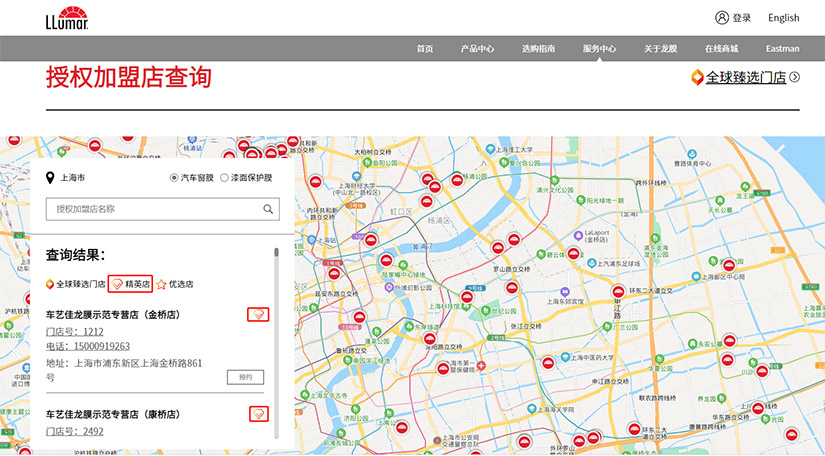
Task: Open the 产品中心 menu
Action: click(x=477, y=48)
